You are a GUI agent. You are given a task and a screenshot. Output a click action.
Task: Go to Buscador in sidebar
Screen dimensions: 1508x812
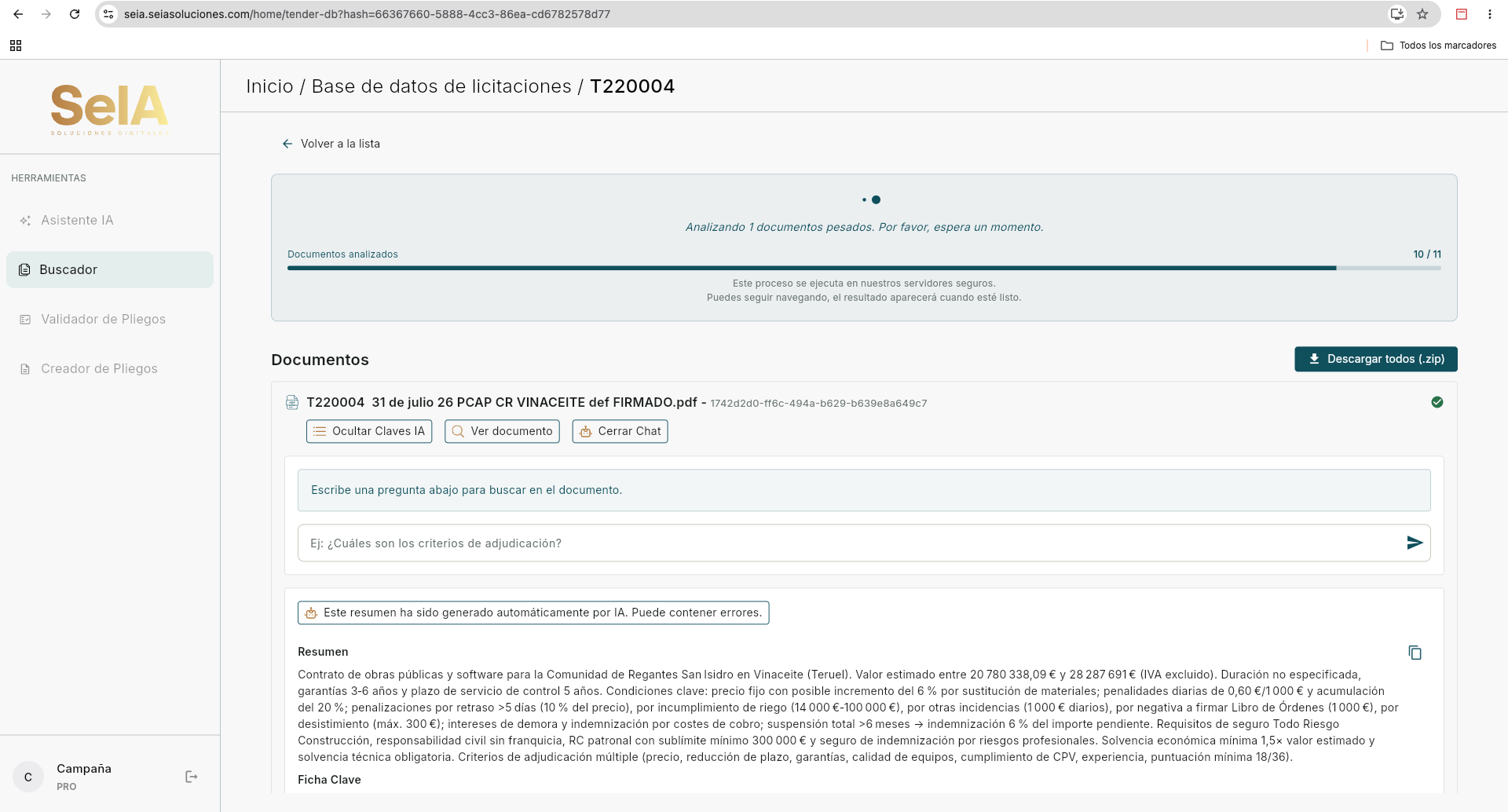pyautogui.click(x=110, y=269)
